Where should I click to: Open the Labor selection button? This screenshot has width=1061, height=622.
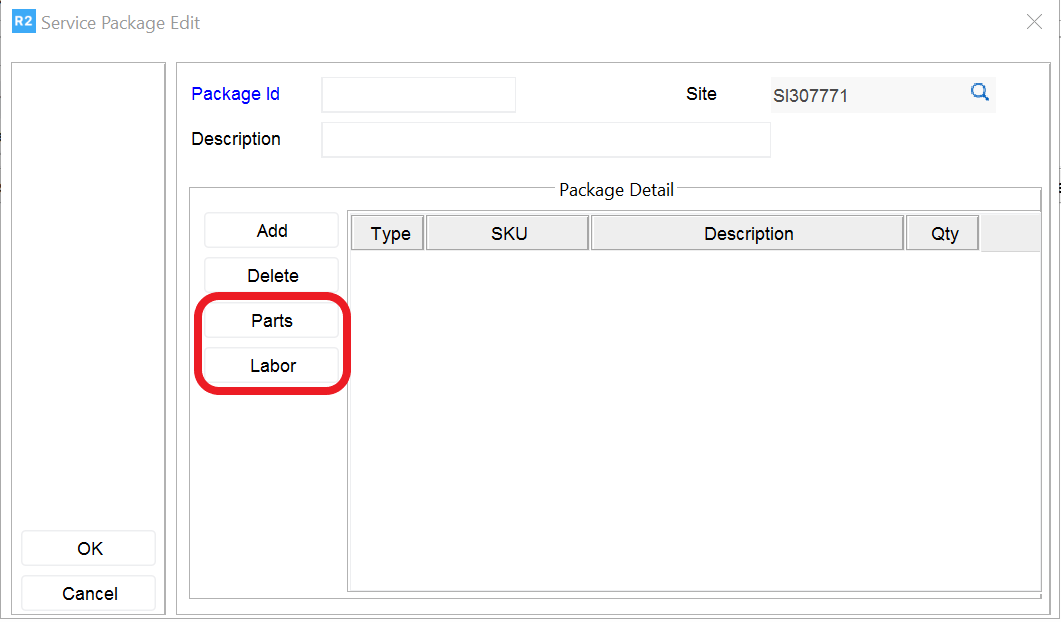[x=272, y=366]
